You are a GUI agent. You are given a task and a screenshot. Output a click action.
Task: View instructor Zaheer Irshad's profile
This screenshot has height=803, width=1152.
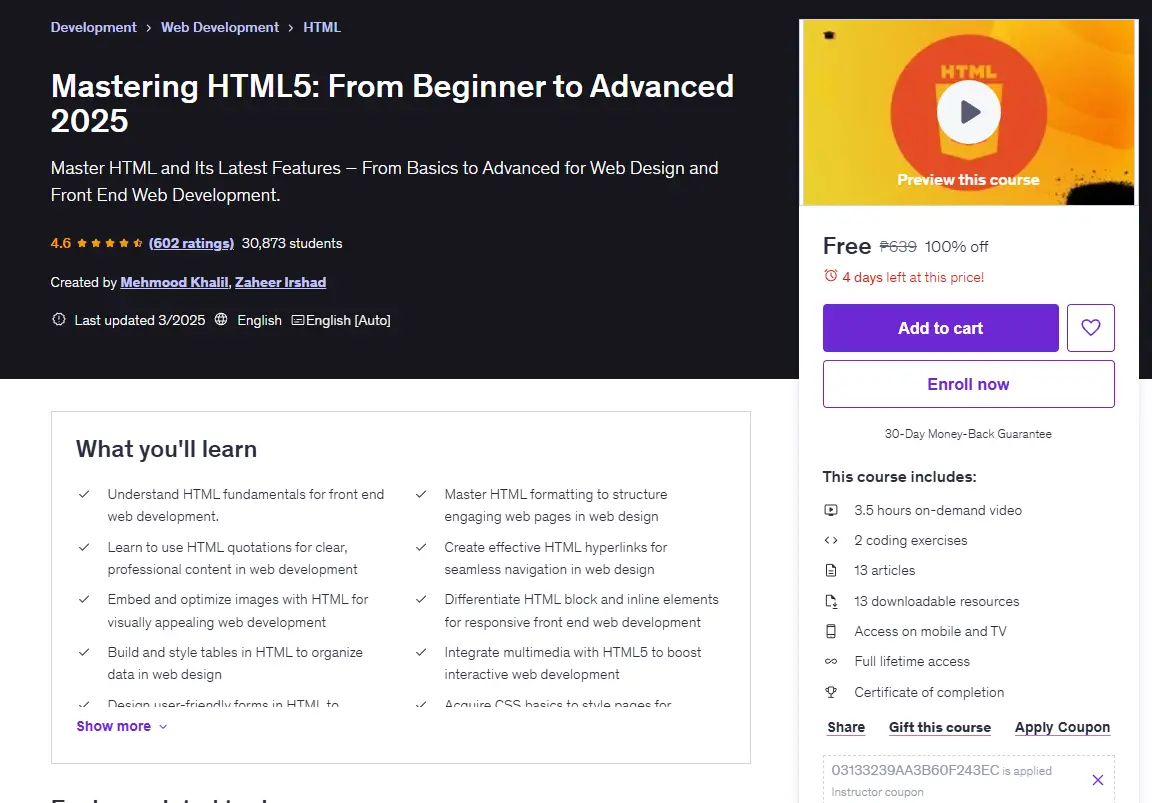point(281,282)
